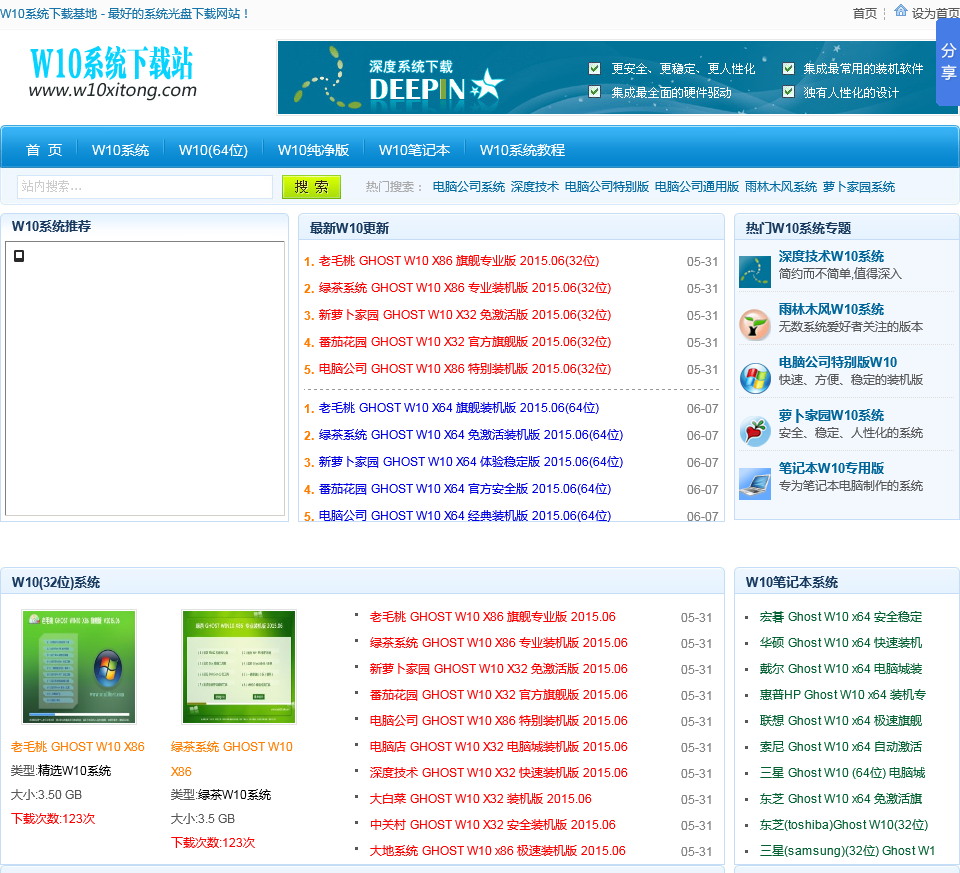Open 华硕 Ghost W10 x64 快速装机 link
The width and height of the screenshot is (960, 873).
[841, 643]
